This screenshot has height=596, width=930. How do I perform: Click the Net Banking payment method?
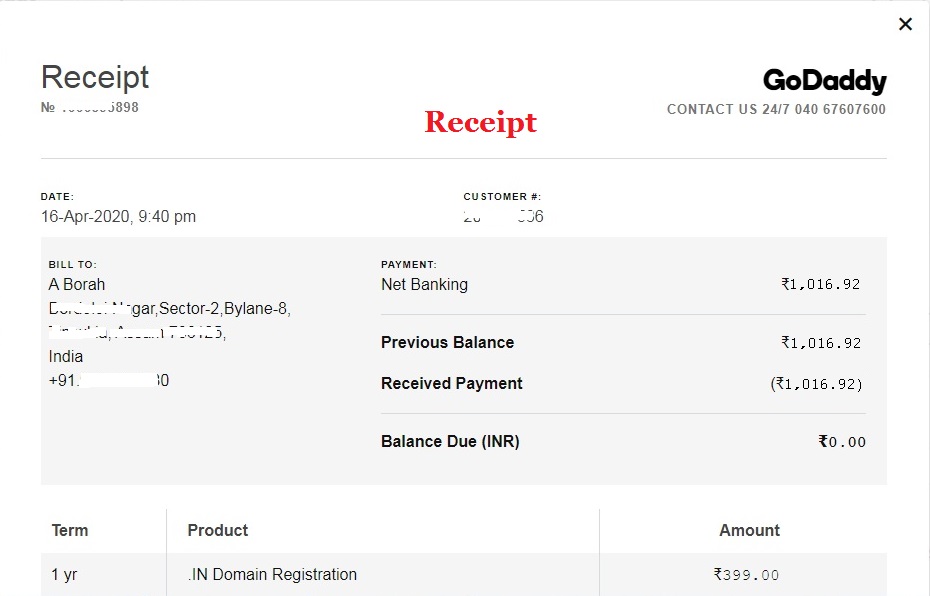[x=424, y=284]
